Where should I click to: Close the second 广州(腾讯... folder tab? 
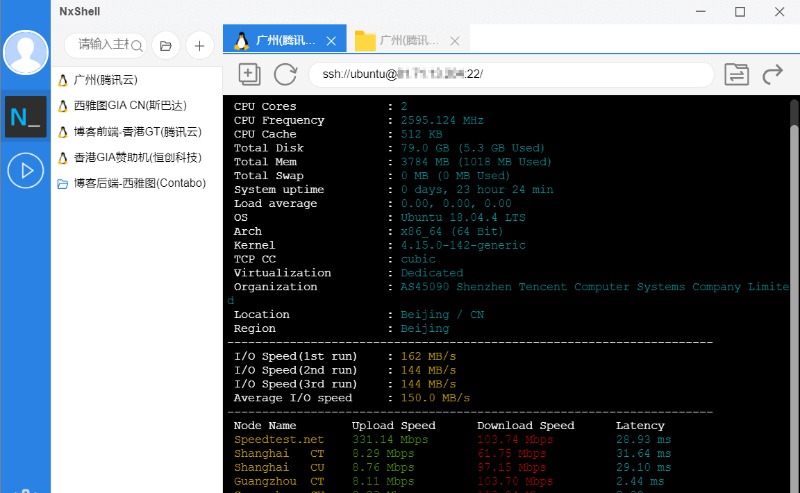pyautogui.click(x=455, y=41)
